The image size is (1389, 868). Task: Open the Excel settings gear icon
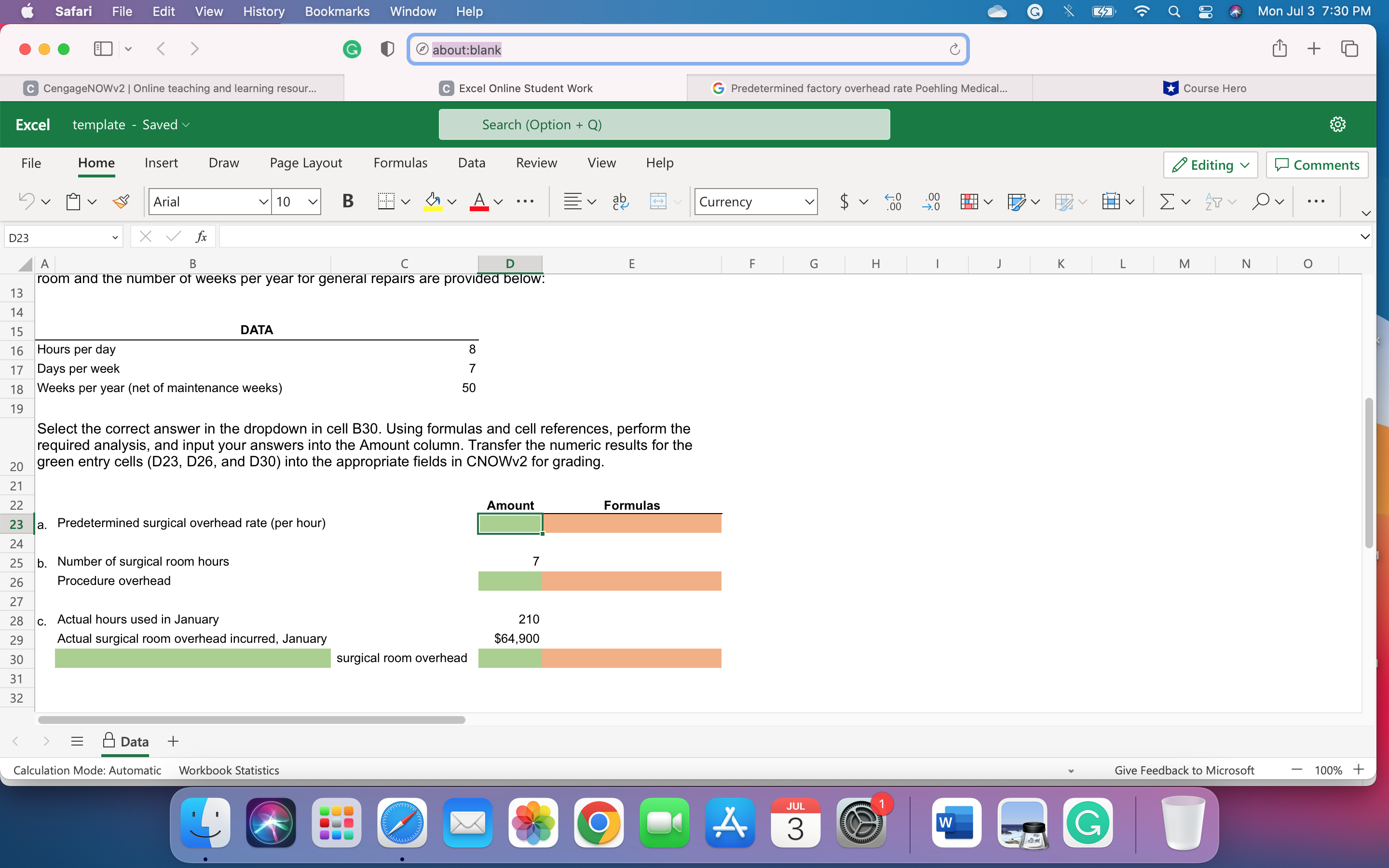(1337, 124)
